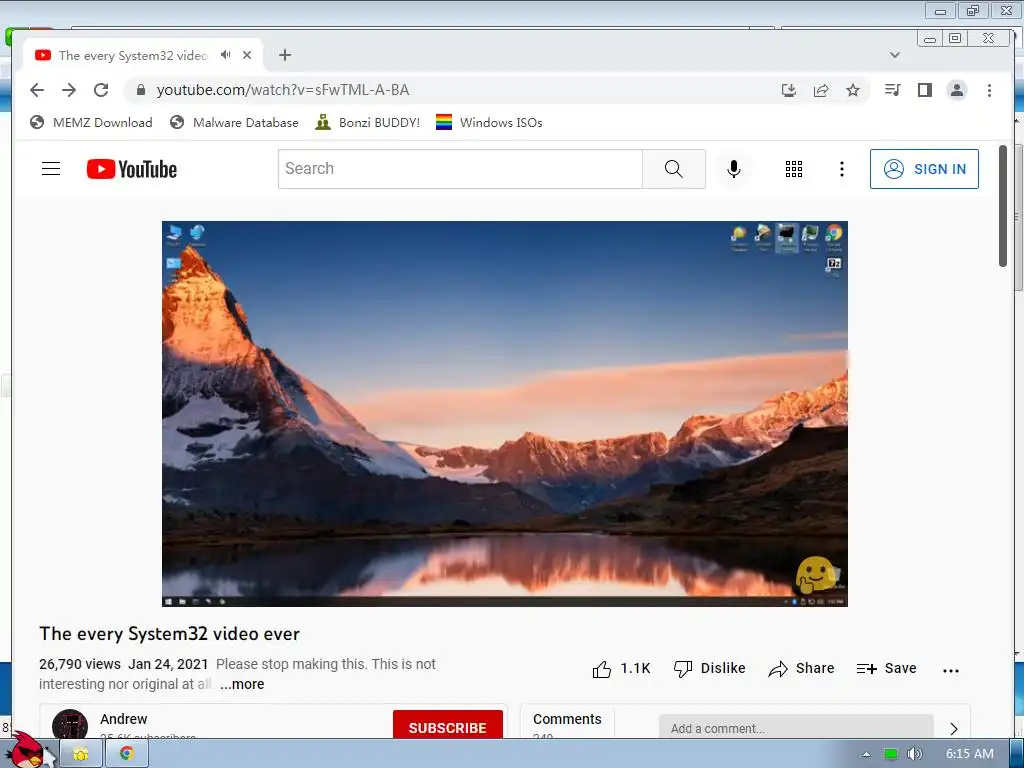Close the 'The every System32 video' tab
Viewport: 1024px width, 768px height.
tap(247, 55)
